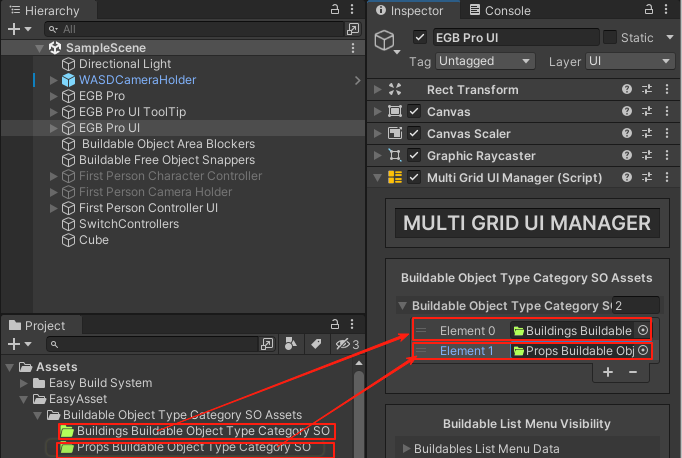Lock the Project panel

point(334,324)
